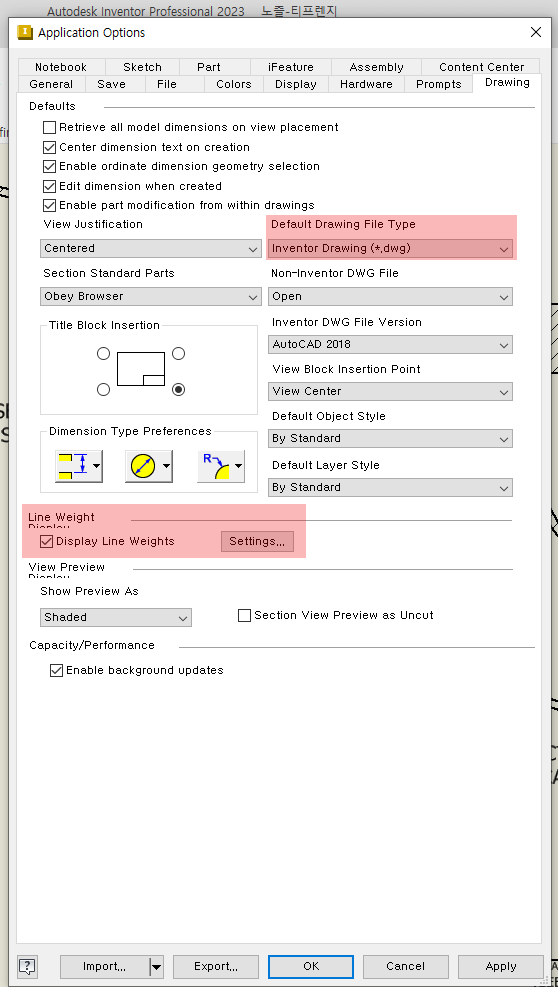Switch to the Content Center tab

[481, 67]
